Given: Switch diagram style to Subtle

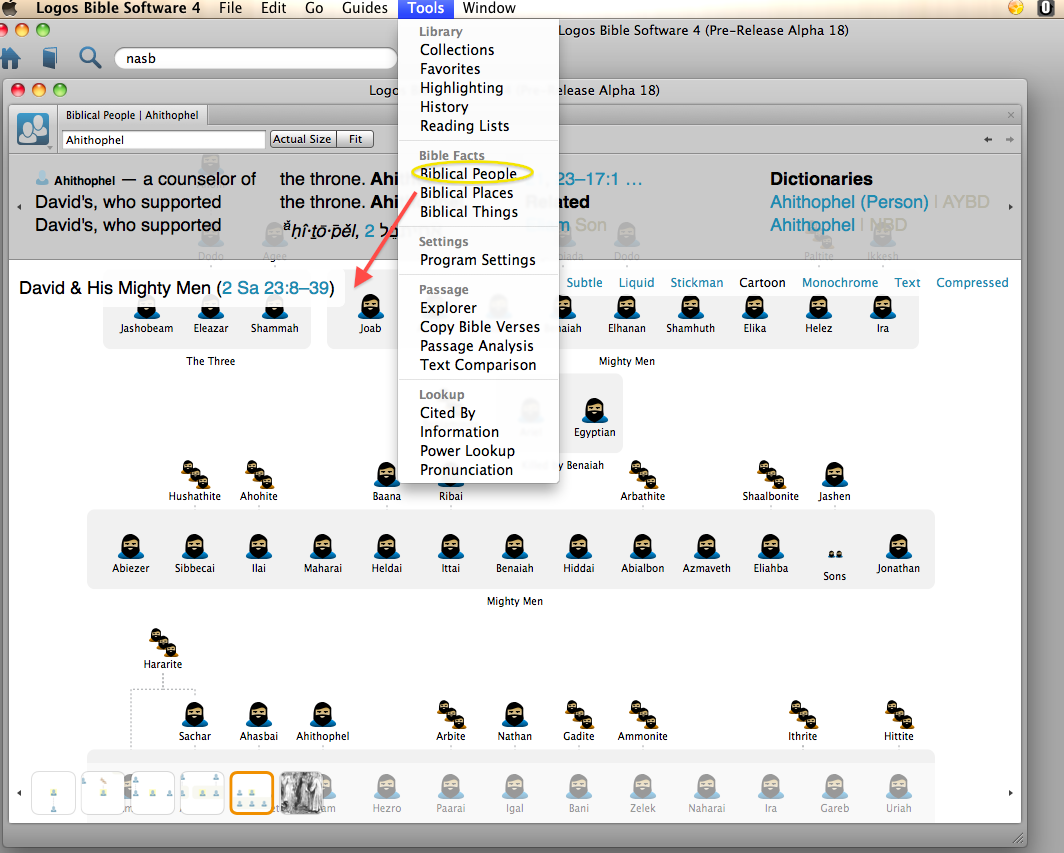Looking at the screenshot, I should [584, 282].
